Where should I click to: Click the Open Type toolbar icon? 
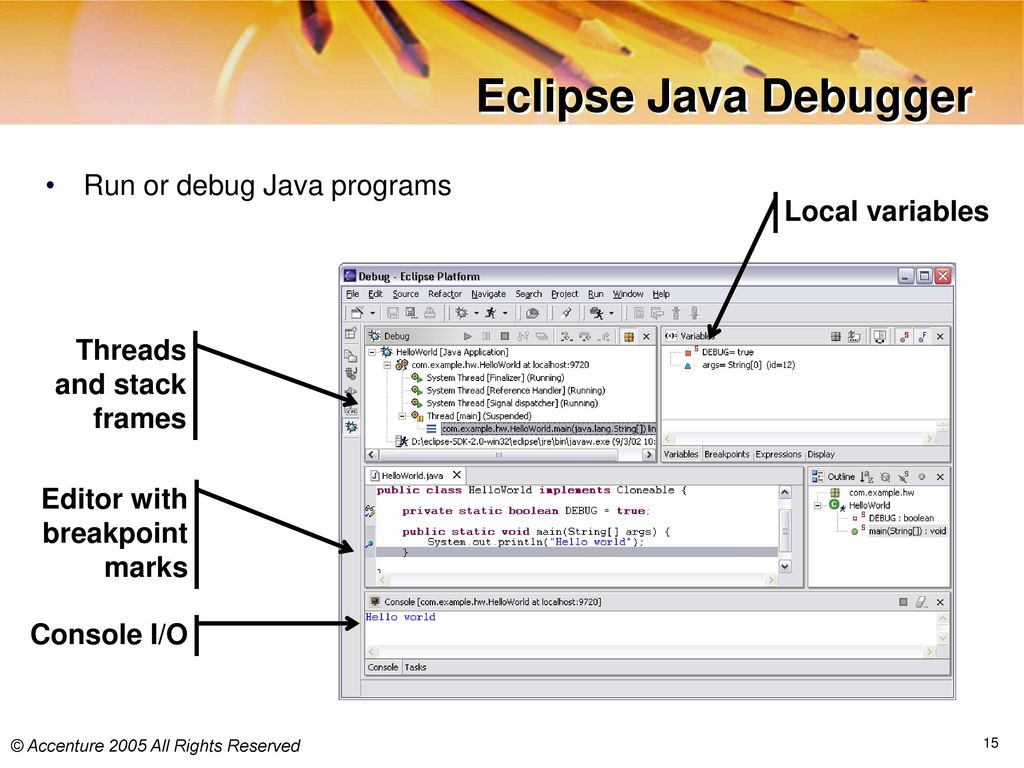[x=532, y=313]
